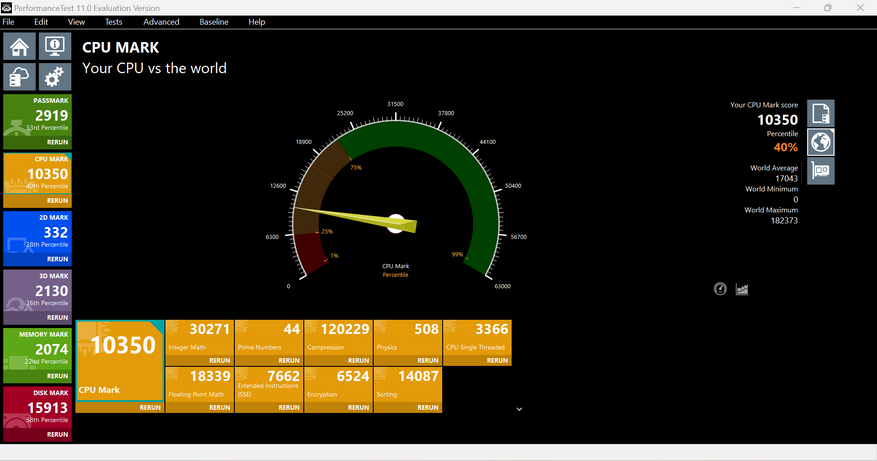Image resolution: width=877 pixels, height=461 pixels.
Task: Select the 3D Mark 2130 tile
Action: coord(37,291)
